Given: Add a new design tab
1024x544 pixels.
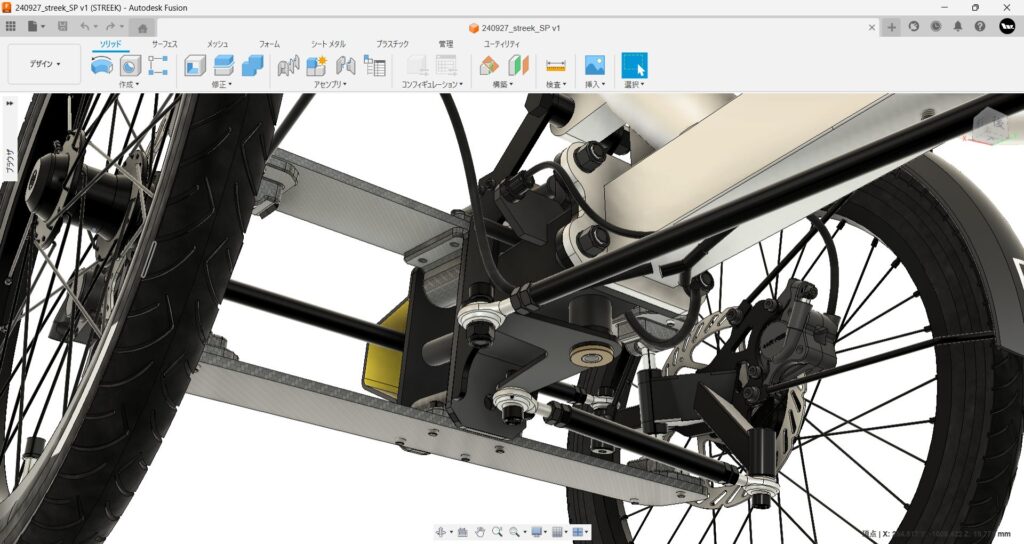Looking at the screenshot, I should [x=891, y=27].
